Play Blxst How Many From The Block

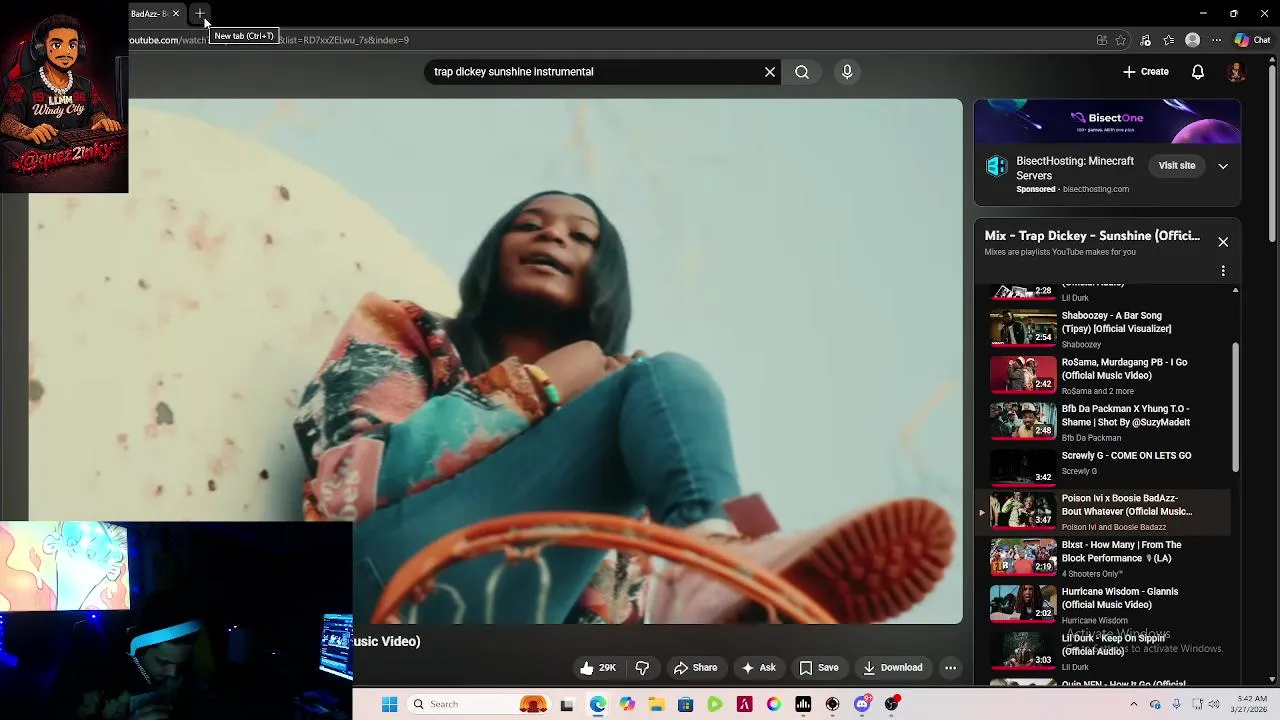point(1121,552)
